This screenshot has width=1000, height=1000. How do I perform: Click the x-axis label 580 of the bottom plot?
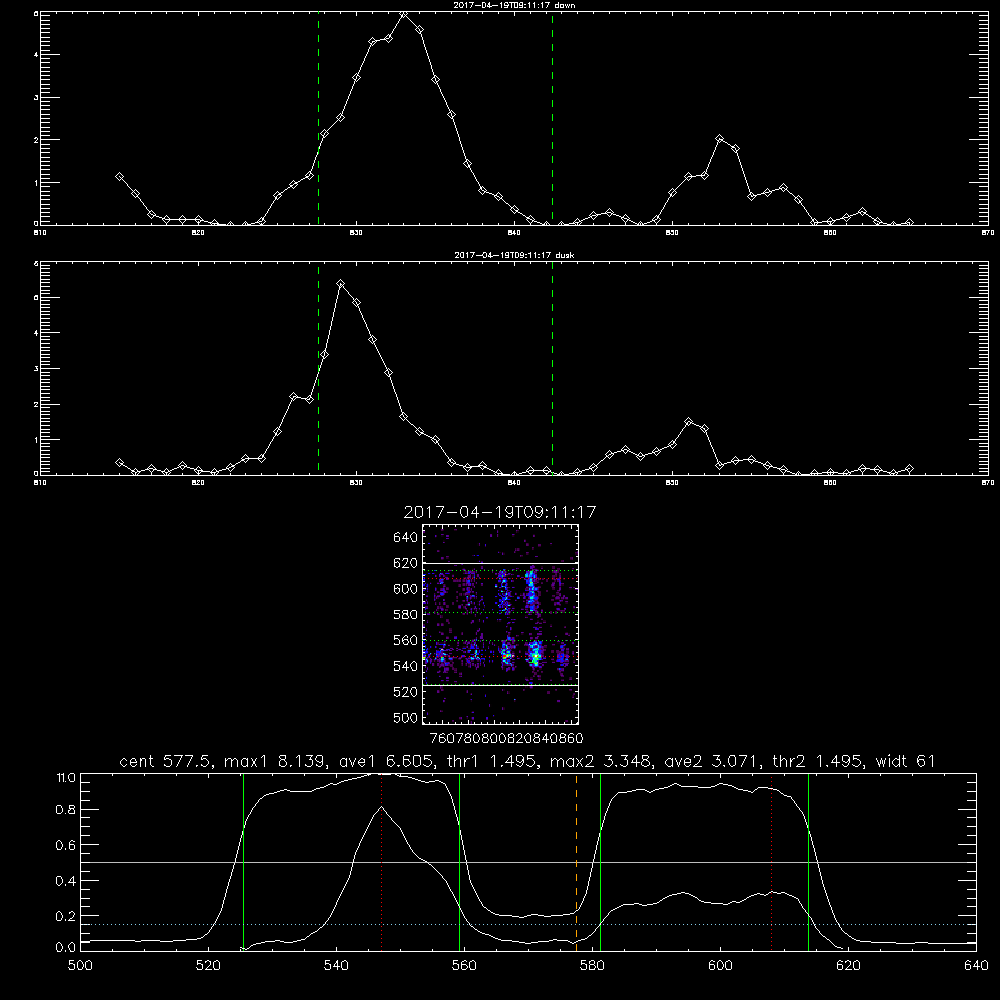click(x=592, y=965)
